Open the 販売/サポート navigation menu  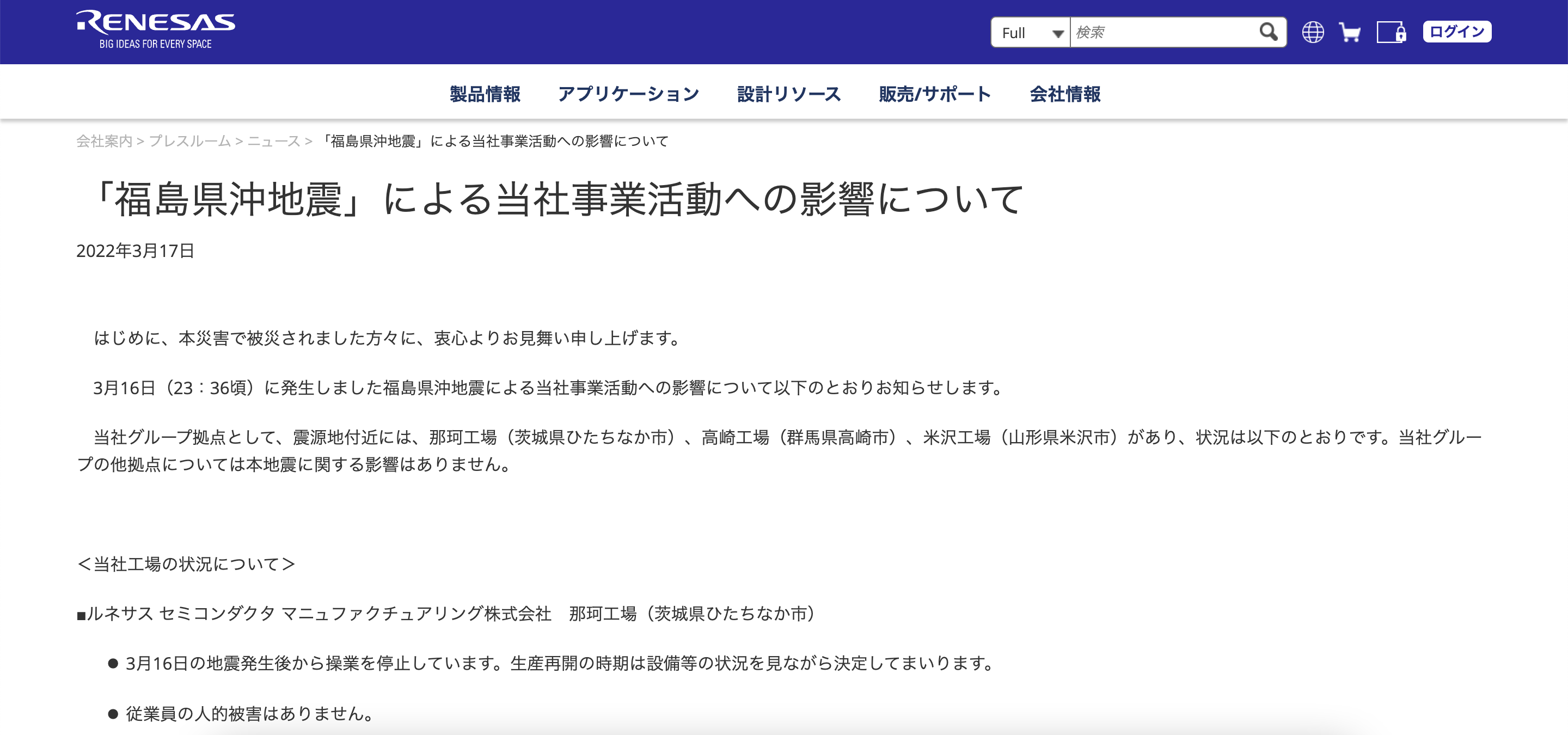coord(934,94)
